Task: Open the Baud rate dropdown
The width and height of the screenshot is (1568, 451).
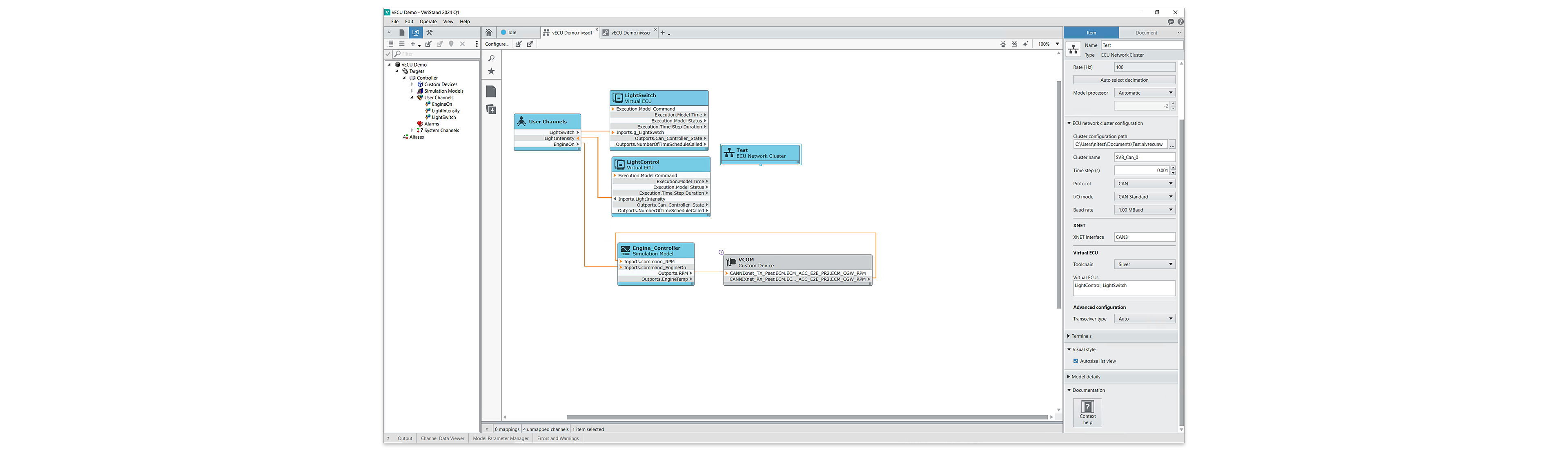Action: 1144,210
